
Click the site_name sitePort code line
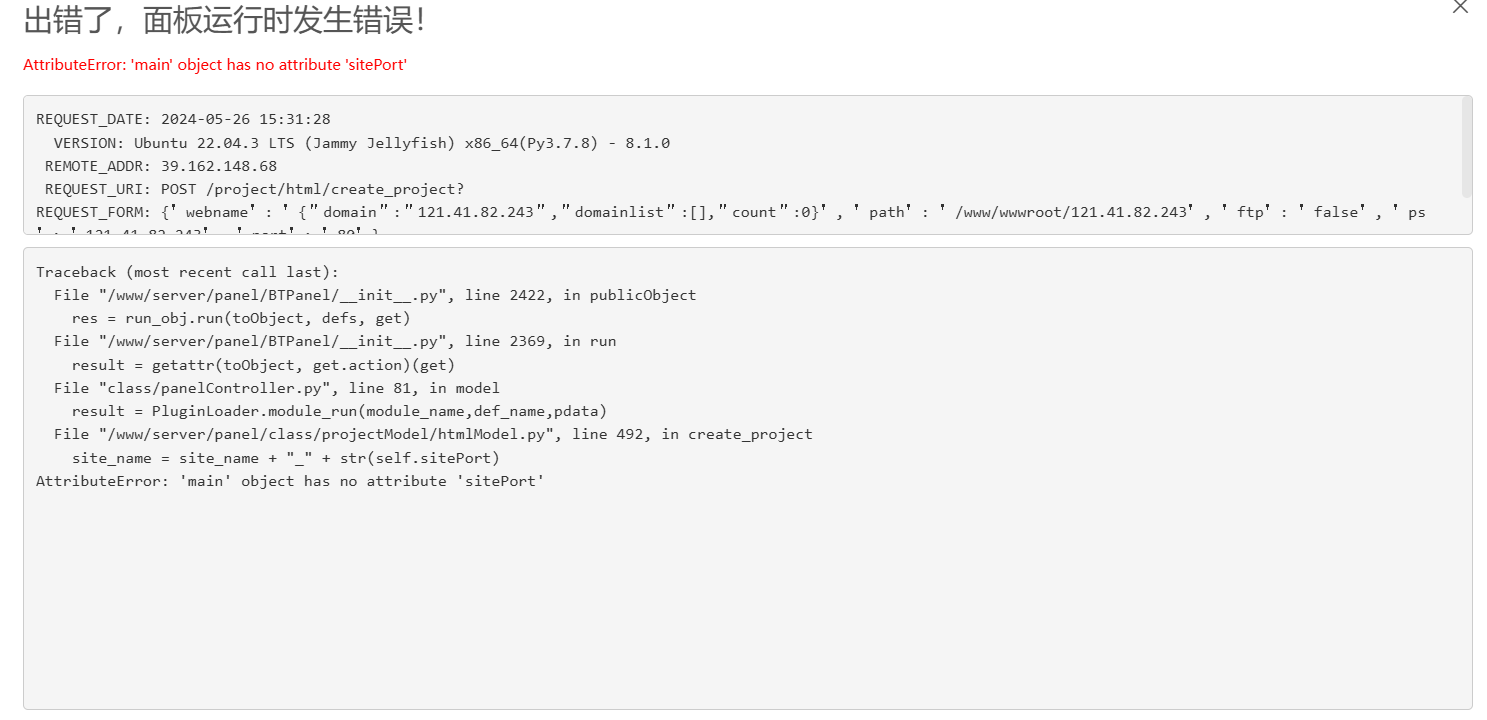click(286, 458)
